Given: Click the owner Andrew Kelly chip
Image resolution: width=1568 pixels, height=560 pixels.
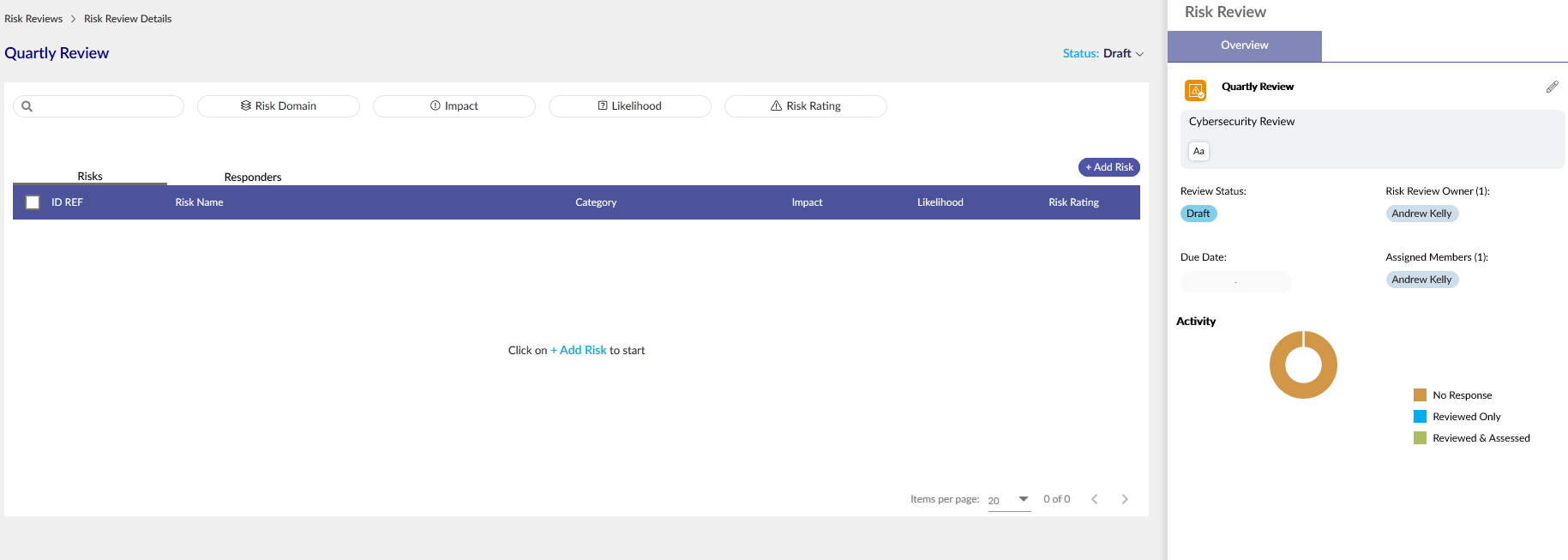Looking at the screenshot, I should (x=1422, y=214).
